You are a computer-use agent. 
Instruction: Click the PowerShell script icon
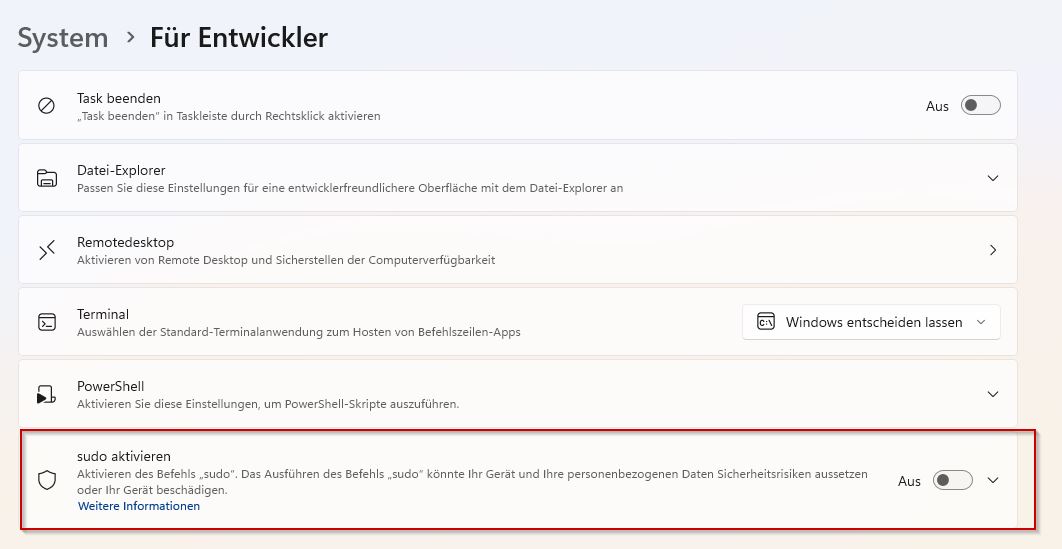pos(46,394)
